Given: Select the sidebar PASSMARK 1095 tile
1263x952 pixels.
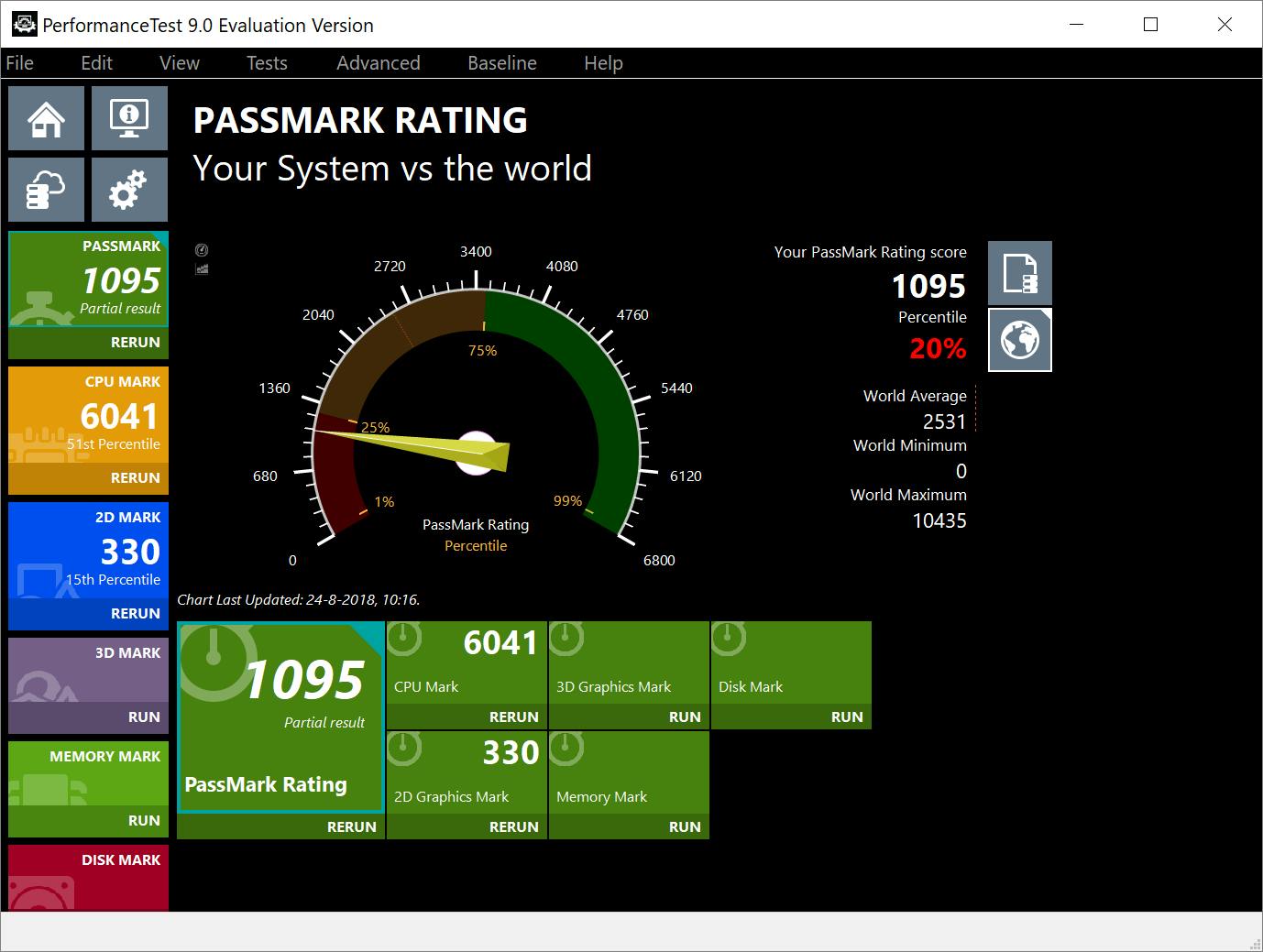Looking at the screenshot, I should pos(88,279).
